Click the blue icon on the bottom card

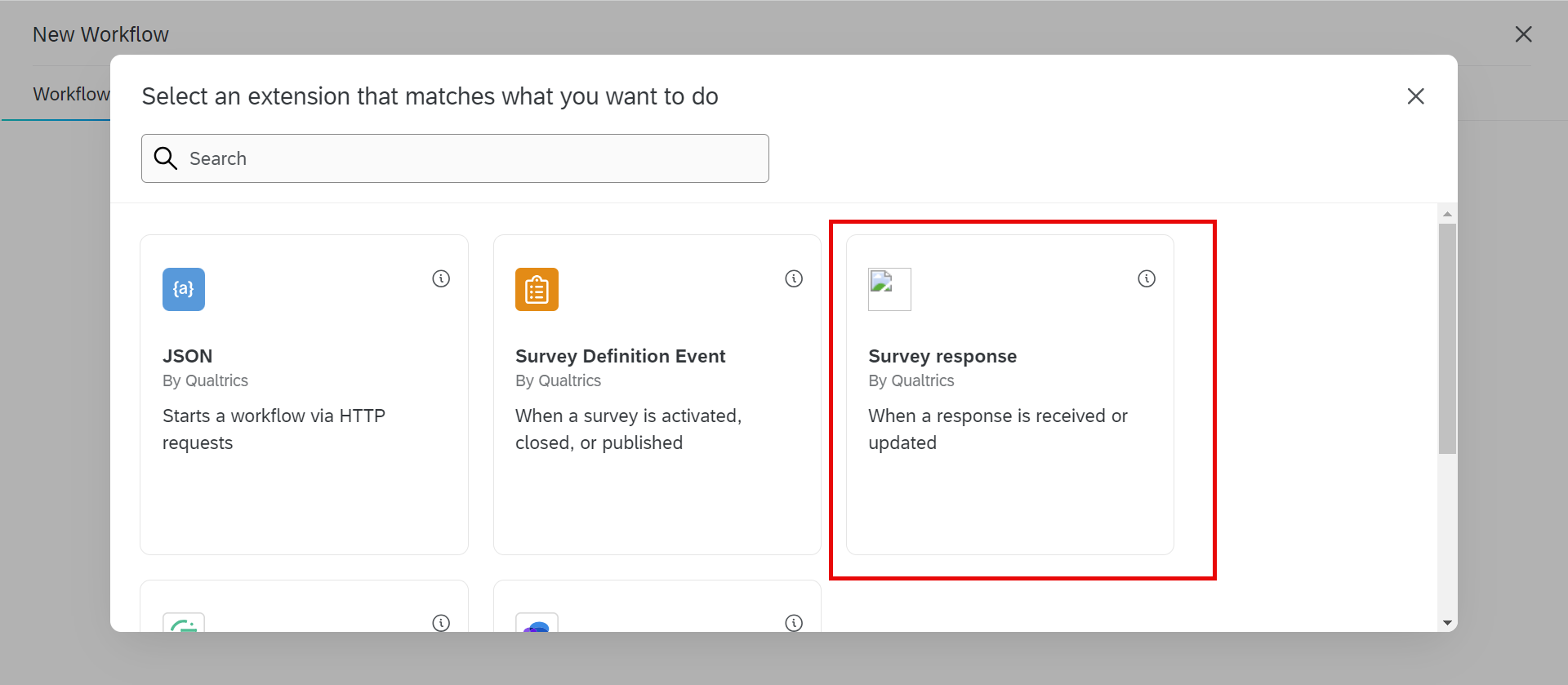[x=537, y=625]
